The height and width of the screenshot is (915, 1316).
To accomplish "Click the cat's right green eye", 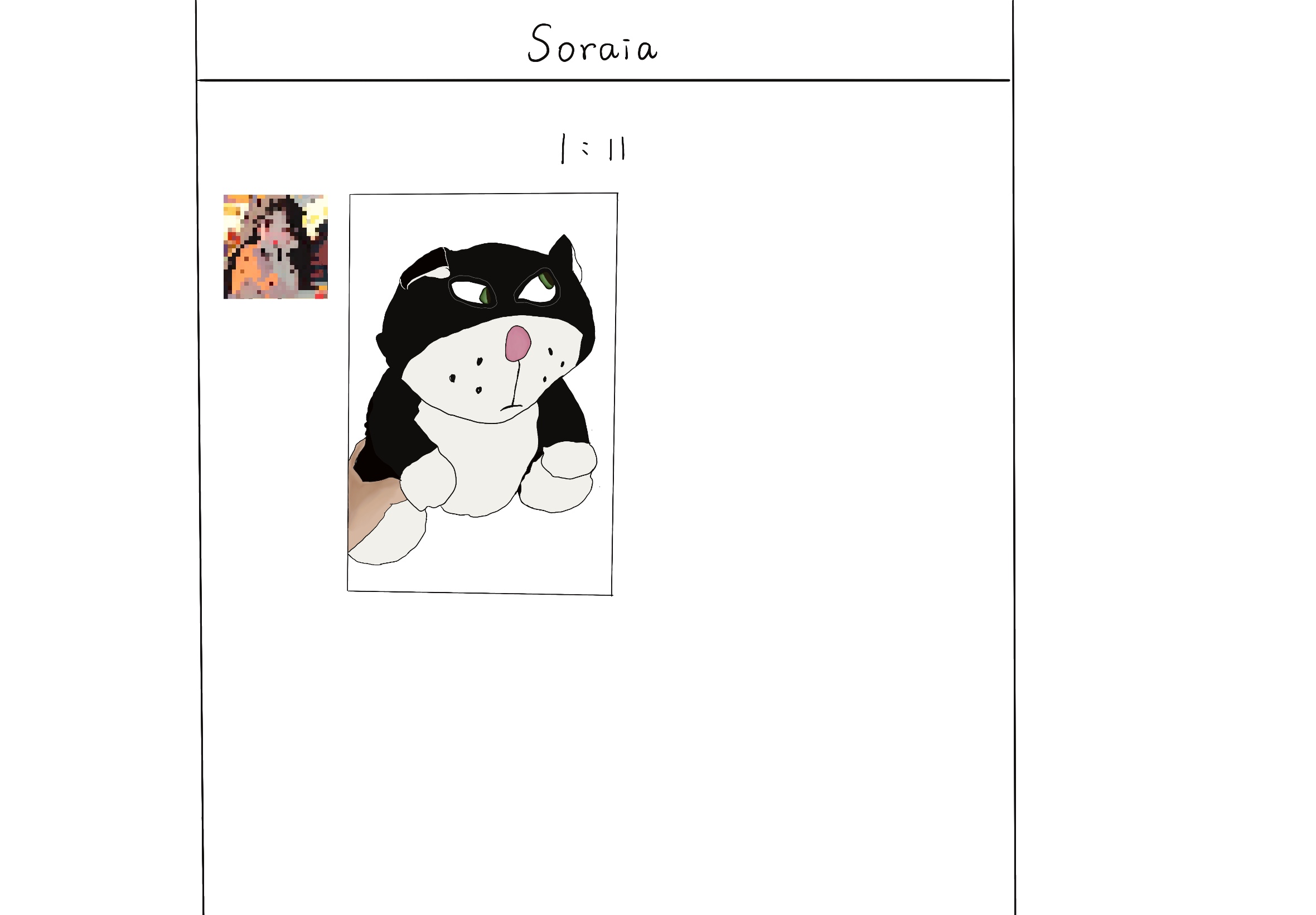I will [x=546, y=280].
